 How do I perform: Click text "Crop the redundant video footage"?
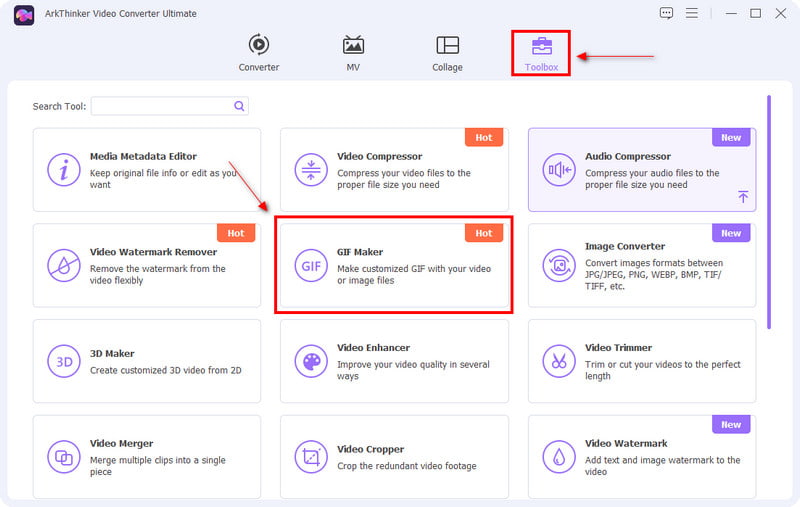(x=407, y=466)
